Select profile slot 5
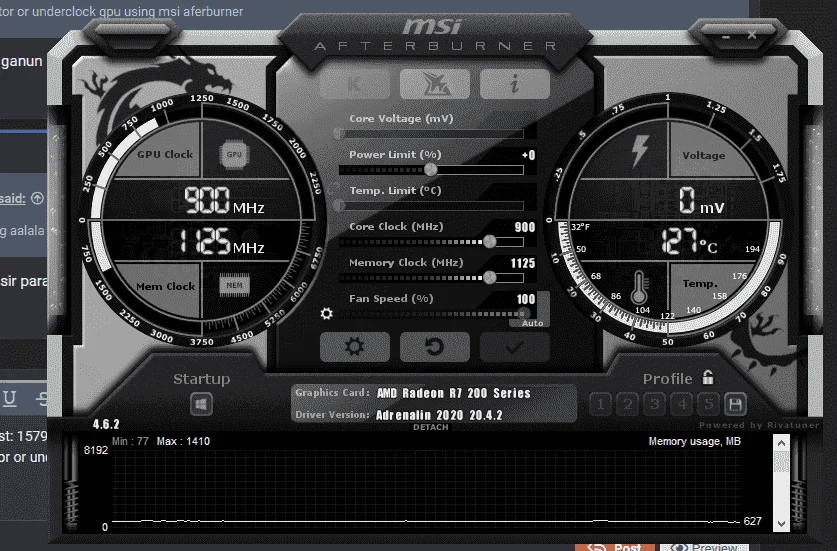837x551 pixels. point(708,404)
